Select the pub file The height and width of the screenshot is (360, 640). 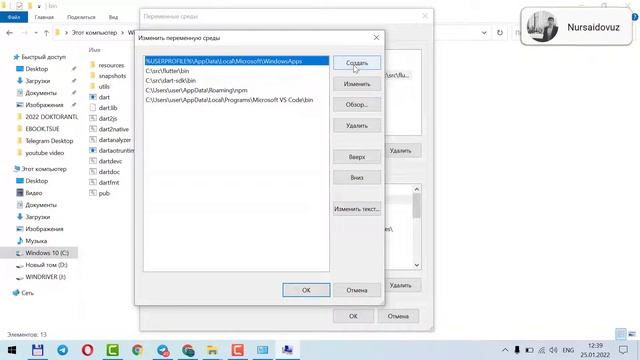coord(104,193)
